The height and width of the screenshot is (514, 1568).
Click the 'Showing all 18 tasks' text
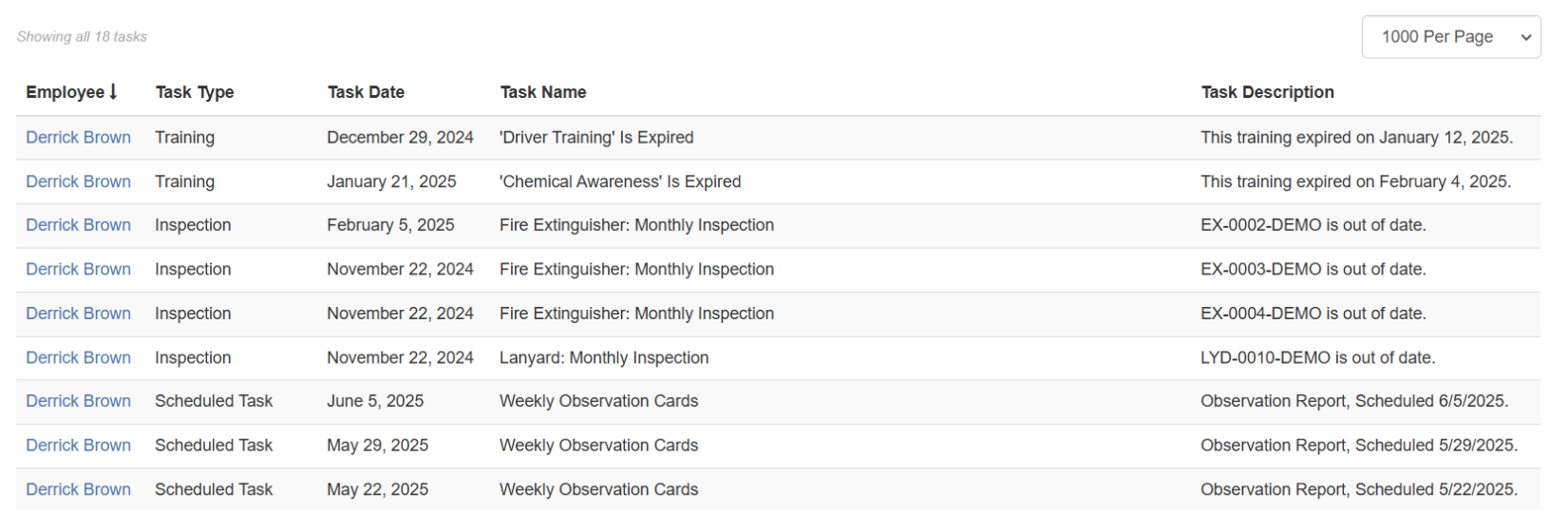pos(82,37)
